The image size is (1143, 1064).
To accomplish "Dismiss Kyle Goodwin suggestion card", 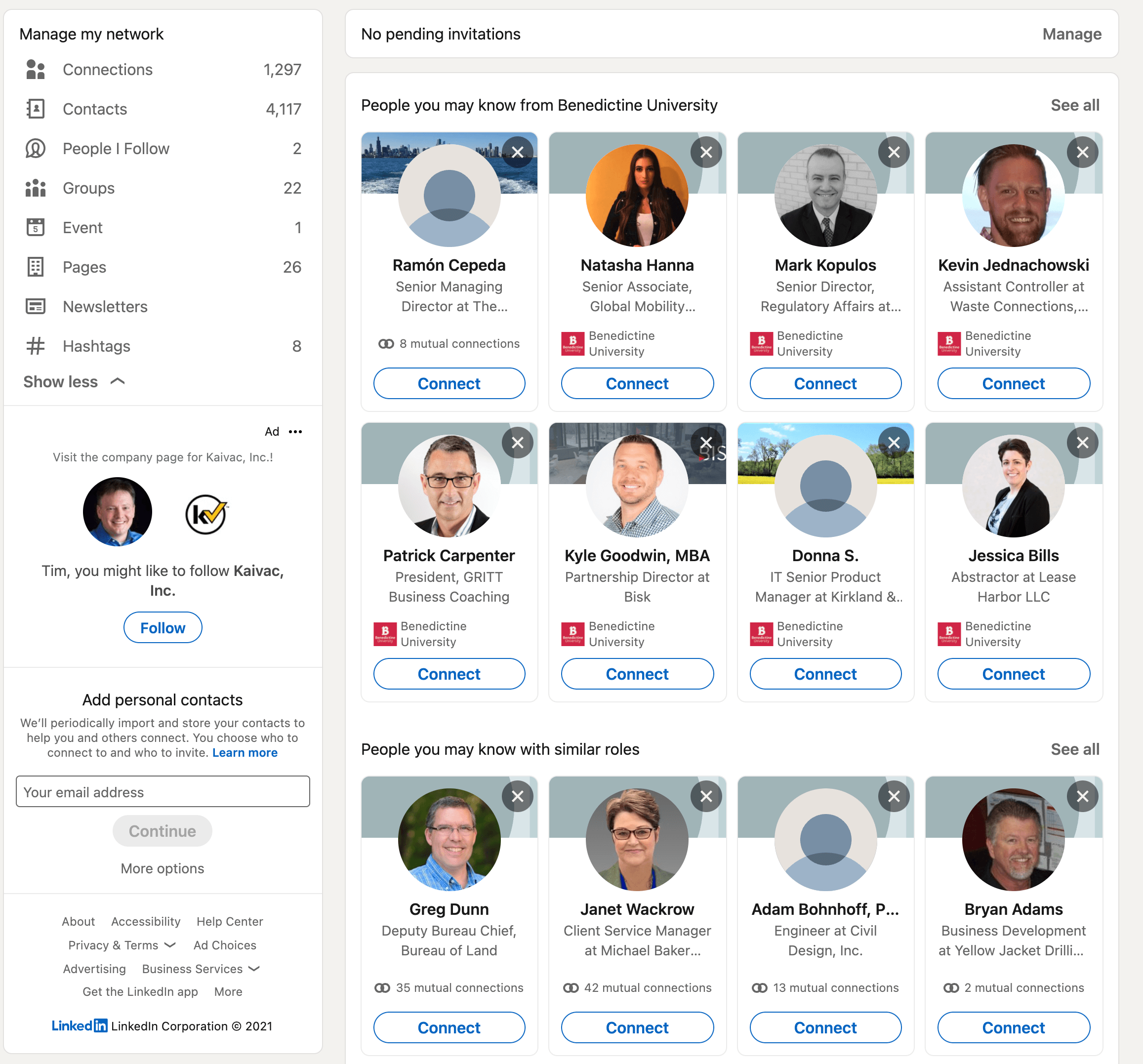I will pos(706,443).
